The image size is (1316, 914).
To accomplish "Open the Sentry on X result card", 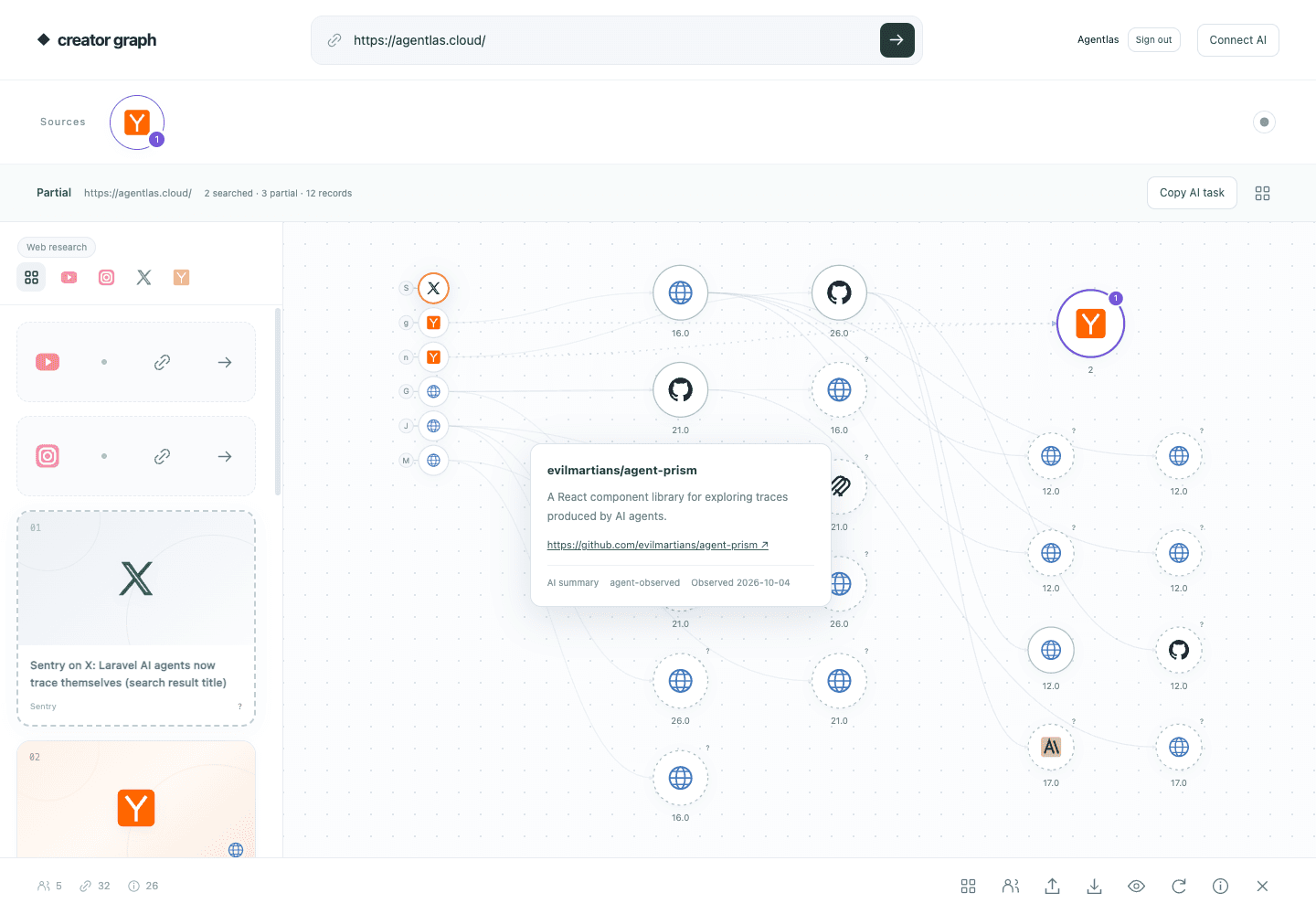I will click(x=136, y=619).
